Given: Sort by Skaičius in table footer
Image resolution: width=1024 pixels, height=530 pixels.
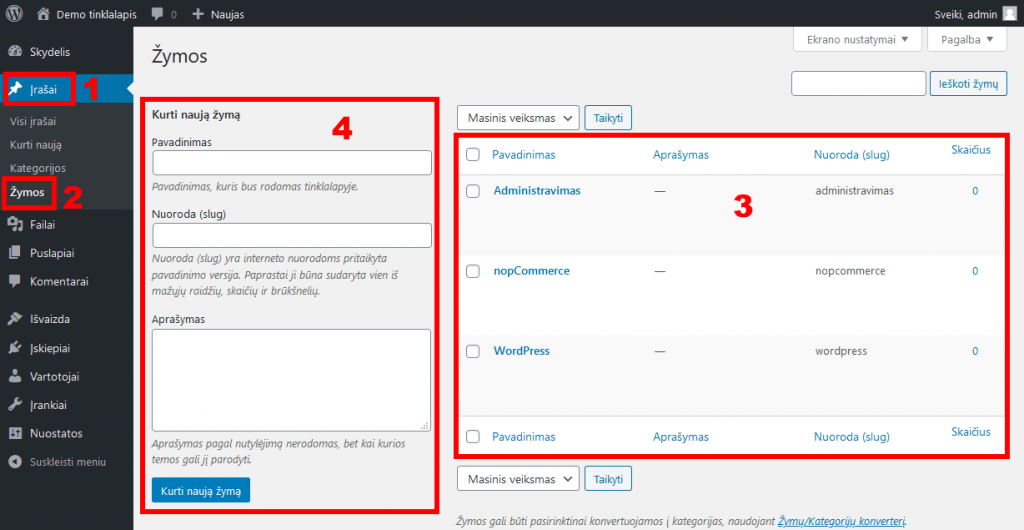Looking at the screenshot, I should pos(970,431).
